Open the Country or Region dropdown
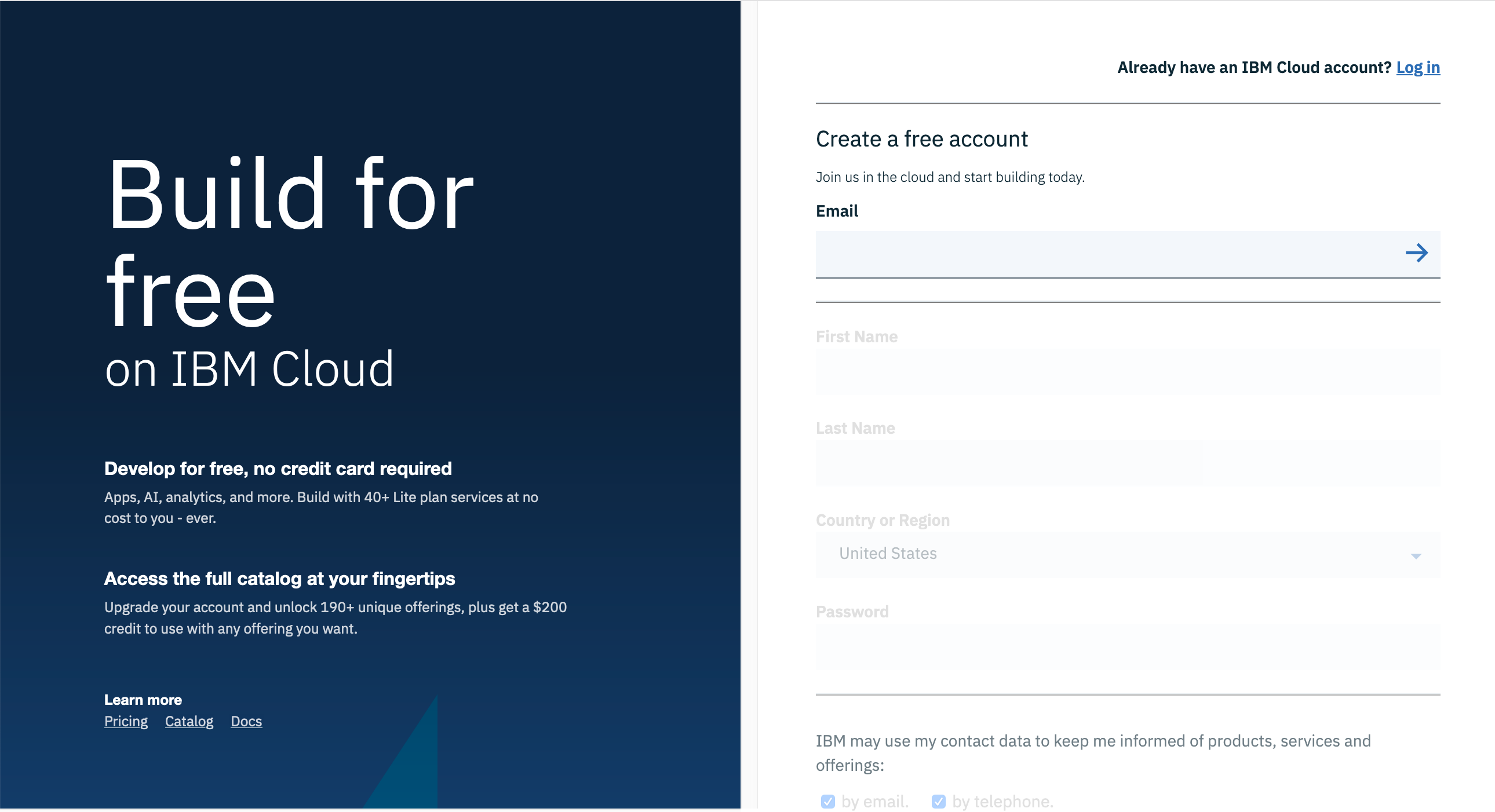This screenshot has height=812, width=1495. [x=1128, y=554]
